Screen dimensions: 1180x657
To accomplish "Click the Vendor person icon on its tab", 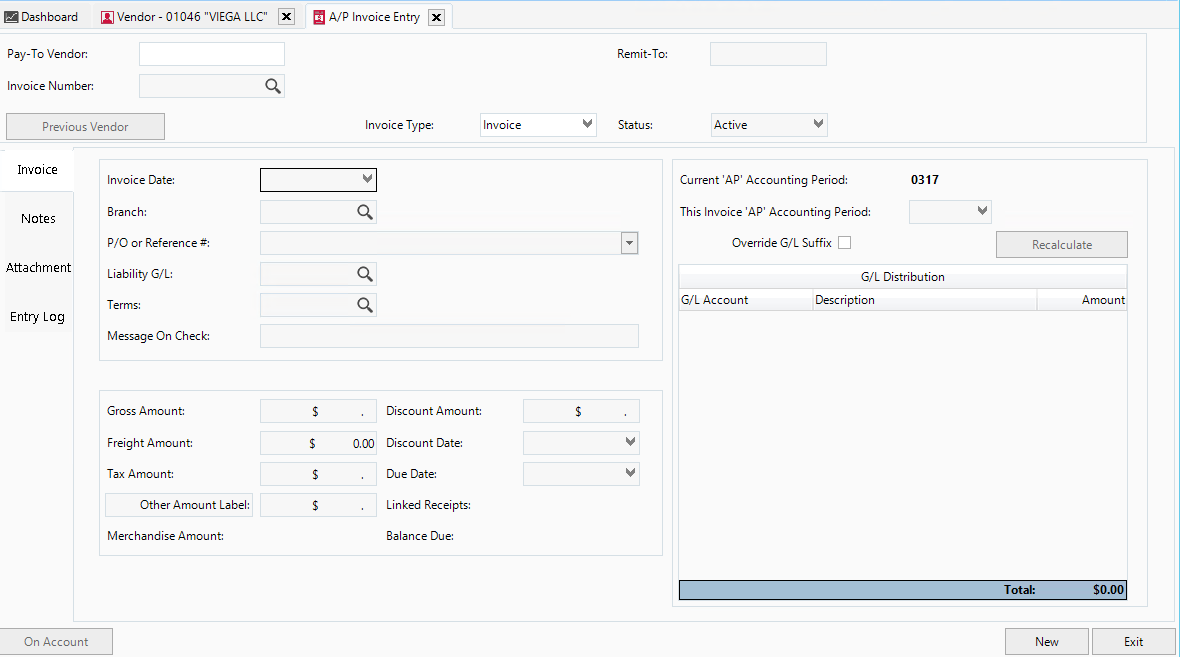I will point(106,16).
